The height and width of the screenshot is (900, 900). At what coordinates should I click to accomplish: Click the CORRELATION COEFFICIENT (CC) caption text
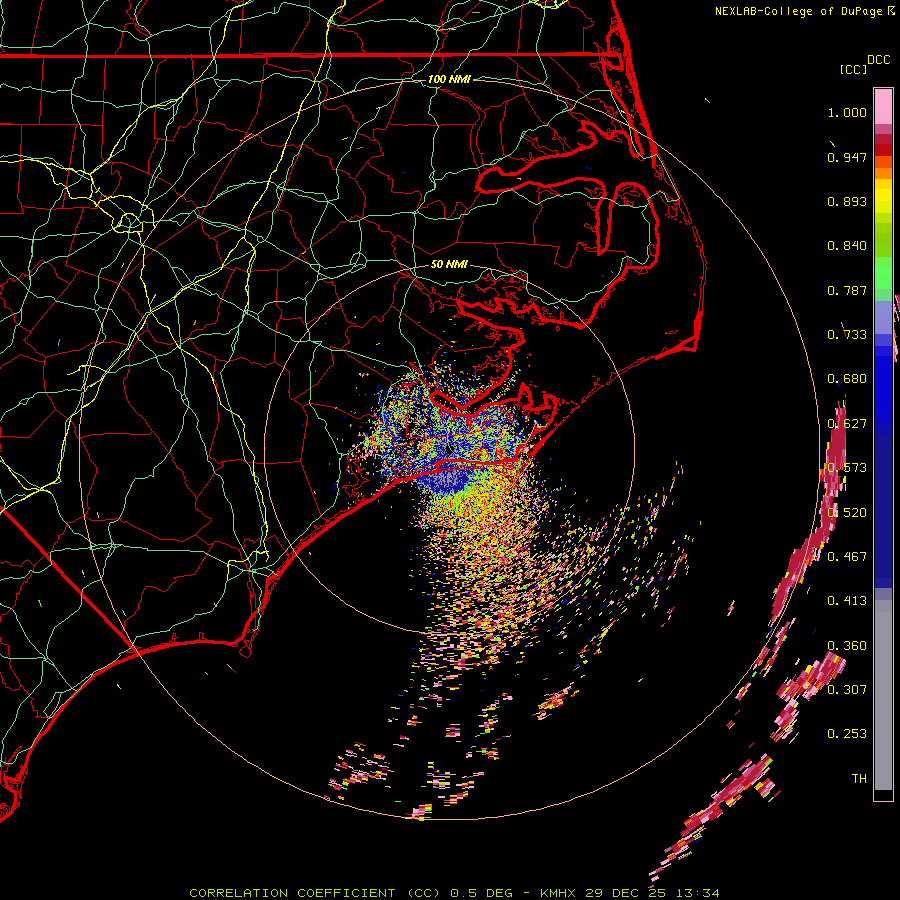click(x=315, y=893)
